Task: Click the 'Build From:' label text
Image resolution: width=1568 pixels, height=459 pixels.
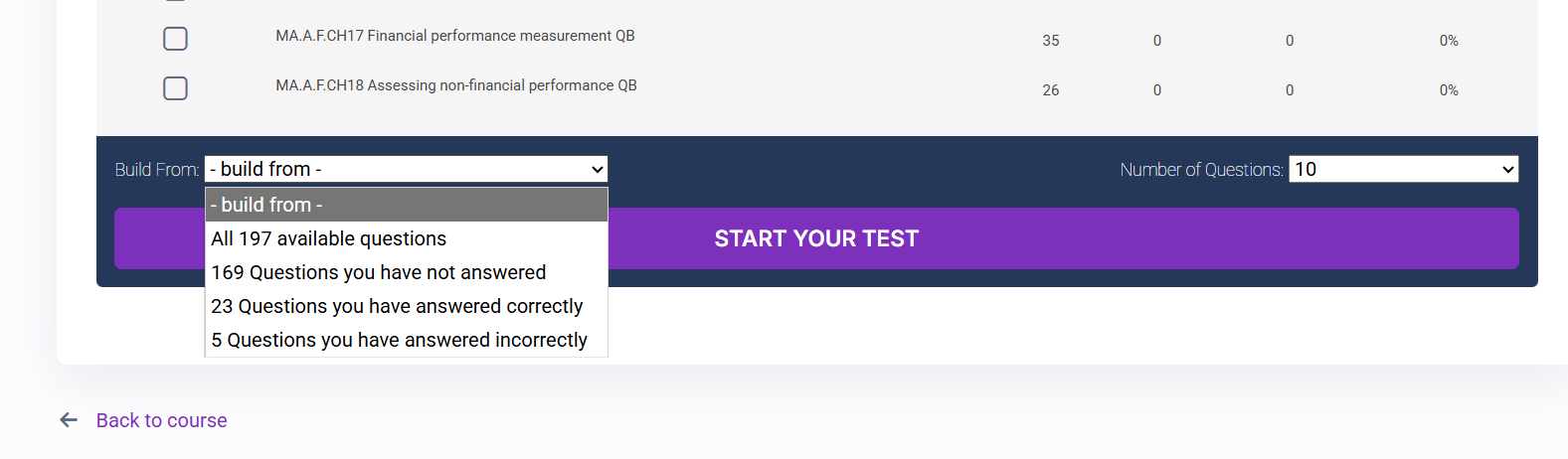Action: point(156,170)
